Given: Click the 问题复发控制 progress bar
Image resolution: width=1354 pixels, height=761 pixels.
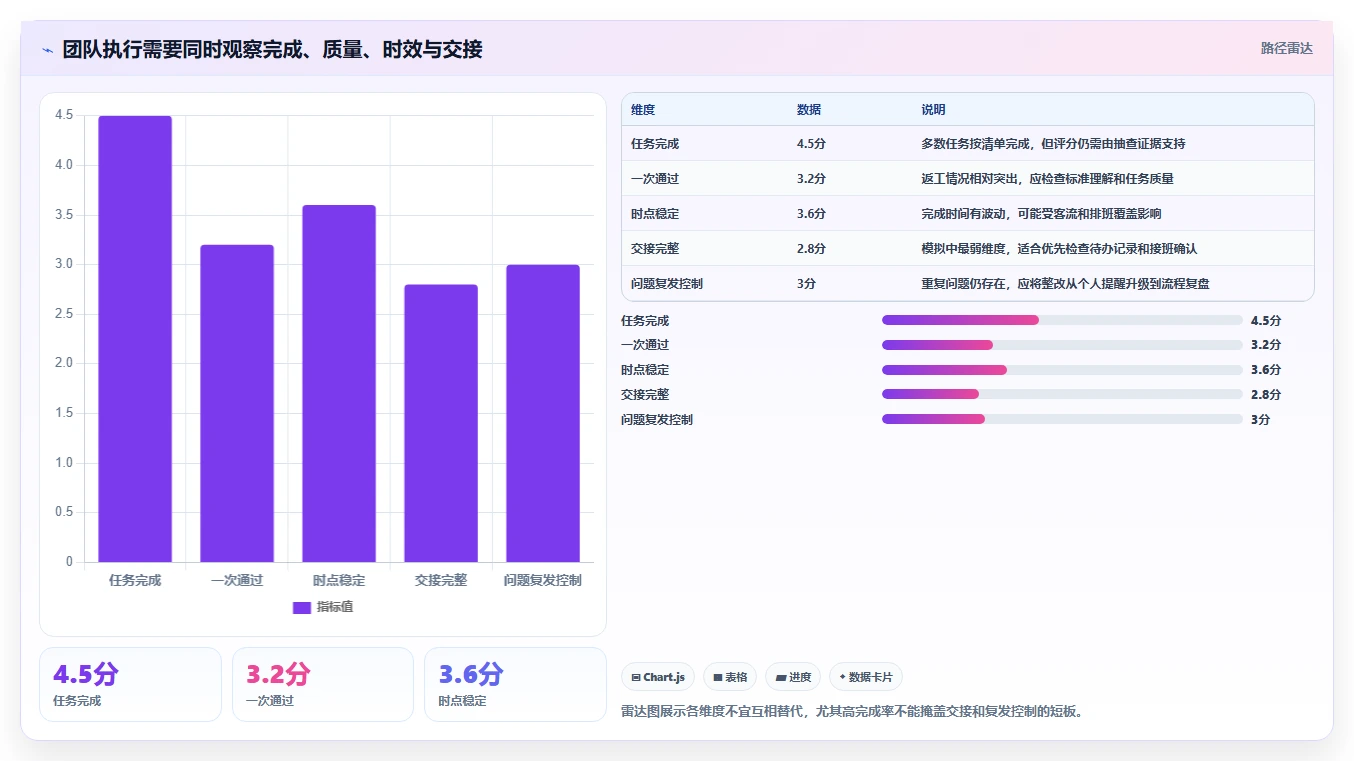Looking at the screenshot, I should [x=1062, y=419].
